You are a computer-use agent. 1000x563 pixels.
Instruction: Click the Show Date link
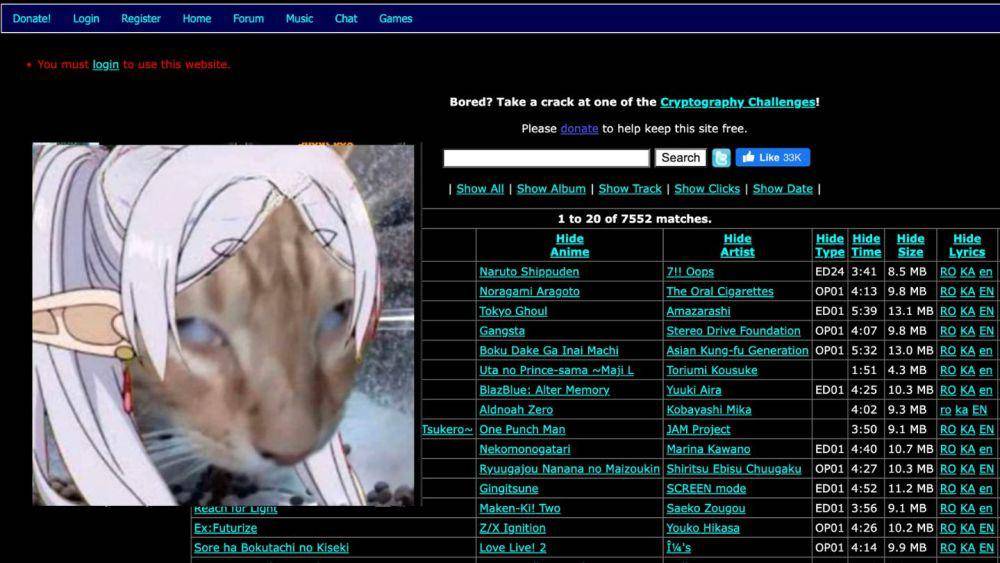[783, 189]
